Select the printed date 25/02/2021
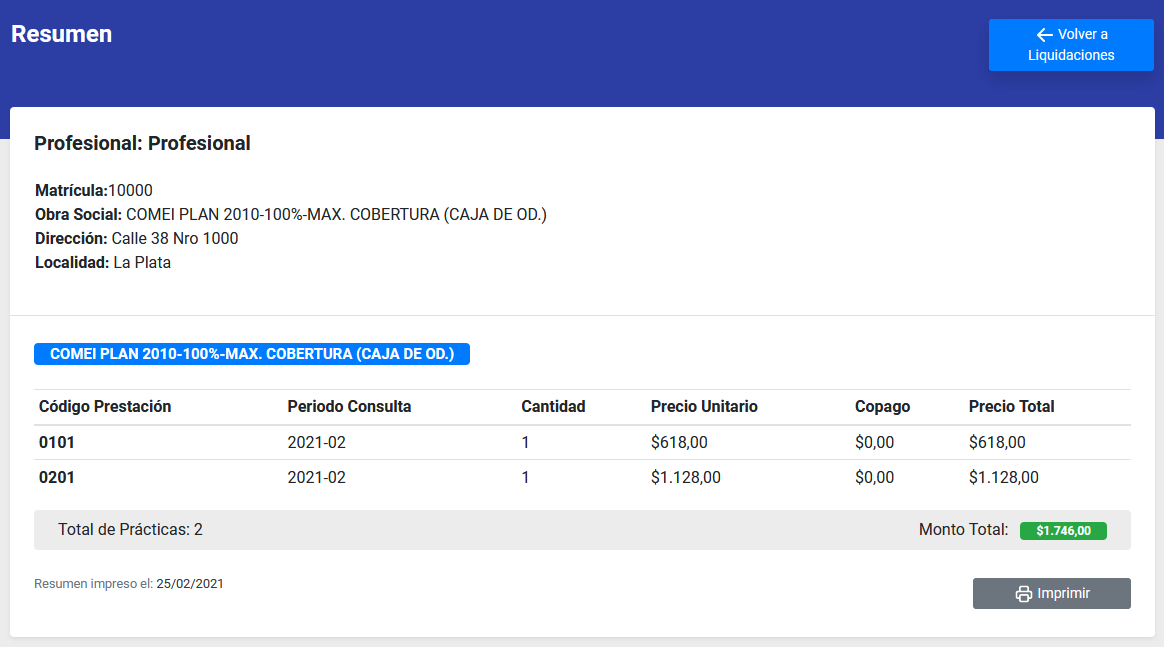Image resolution: width=1164 pixels, height=647 pixels. point(188,583)
